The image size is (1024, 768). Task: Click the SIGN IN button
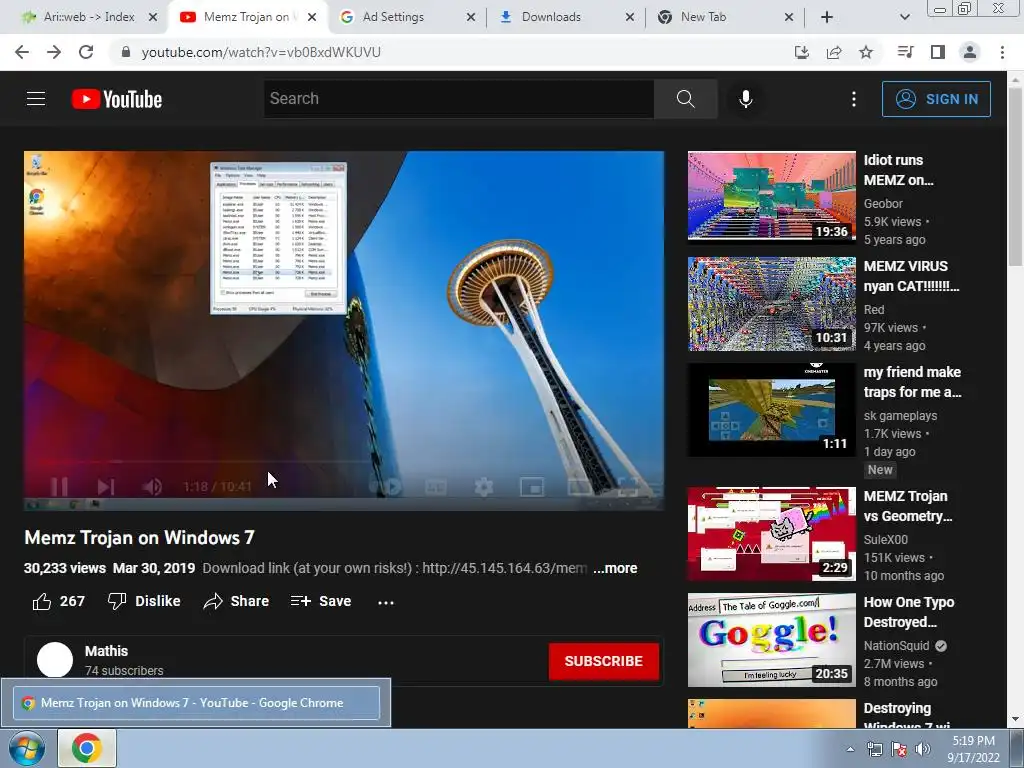click(936, 99)
